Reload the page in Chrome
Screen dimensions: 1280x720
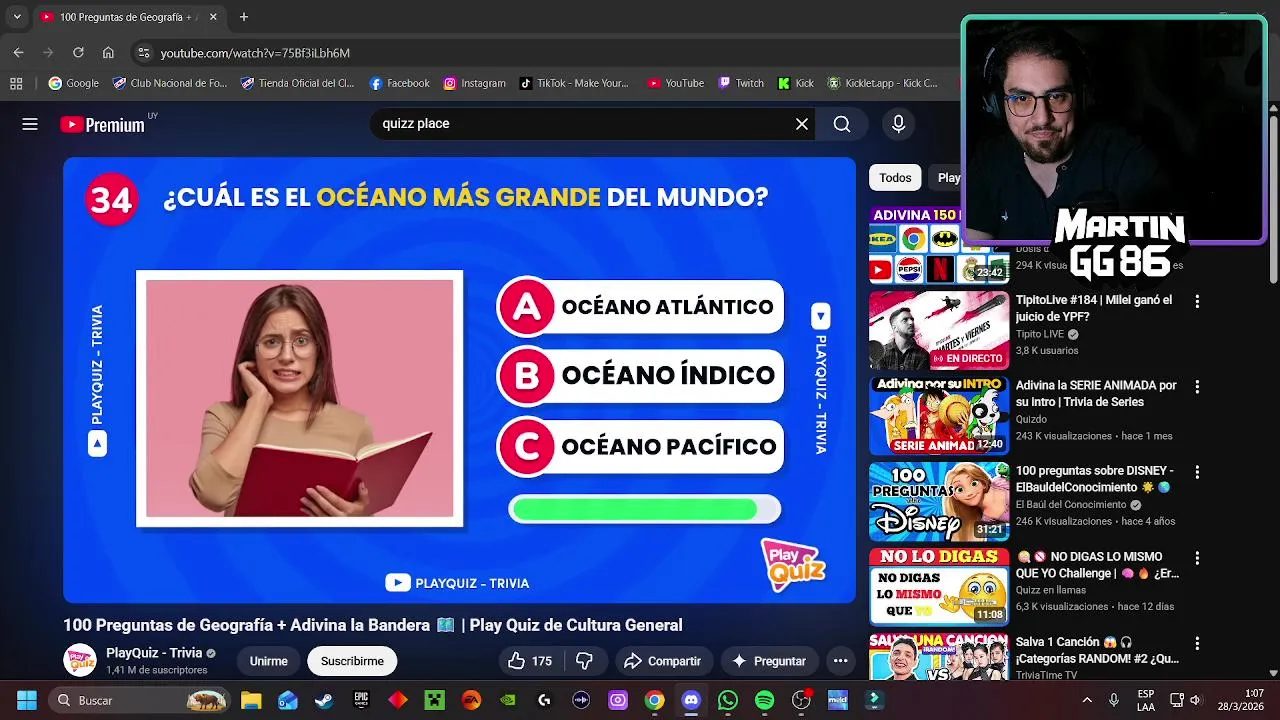78,53
